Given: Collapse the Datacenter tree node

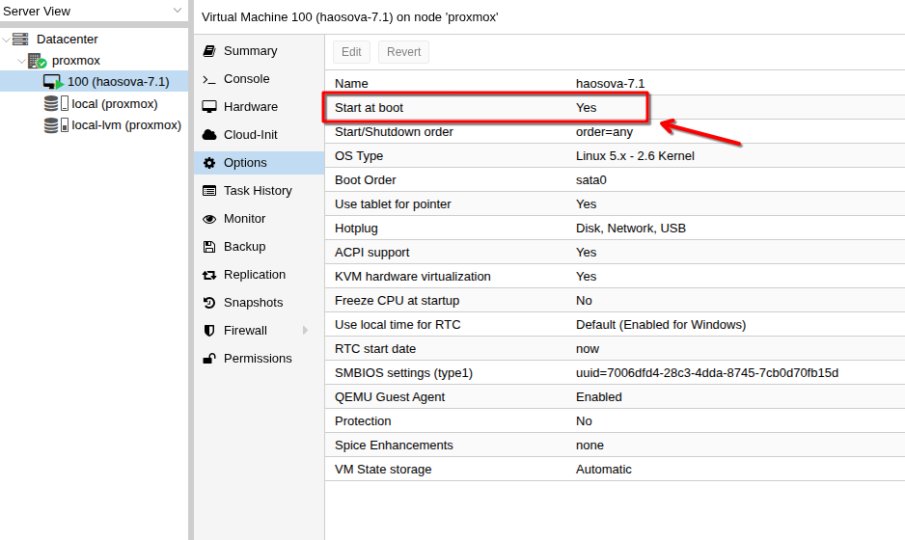Looking at the screenshot, I should tap(7, 40).
